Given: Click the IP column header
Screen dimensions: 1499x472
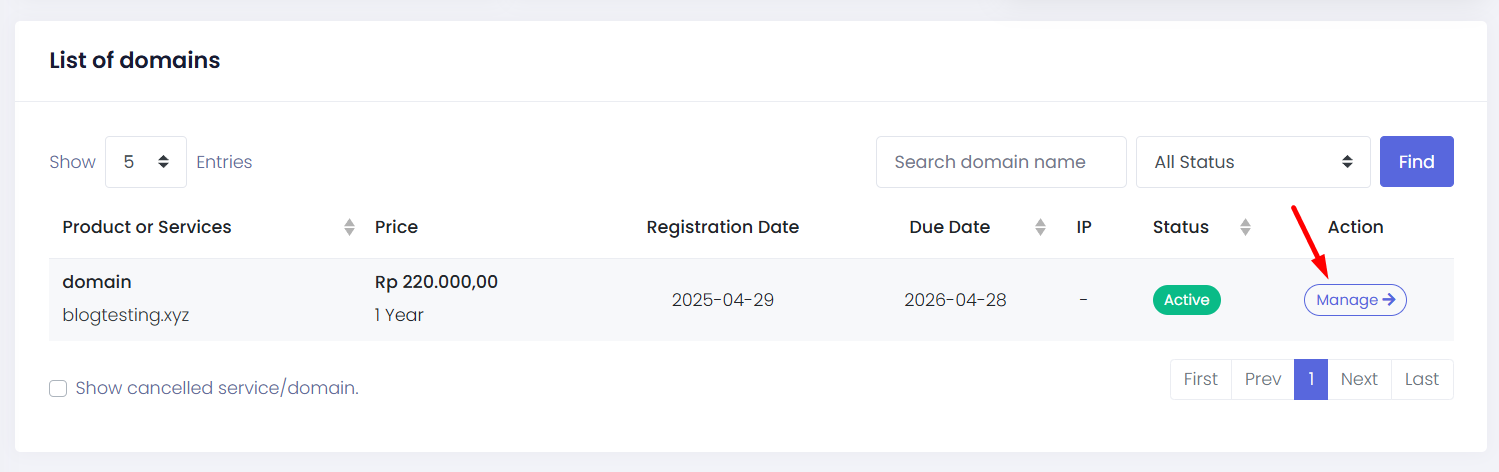Looking at the screenshot, I should pyautogui.click(x=1084, y=227).
